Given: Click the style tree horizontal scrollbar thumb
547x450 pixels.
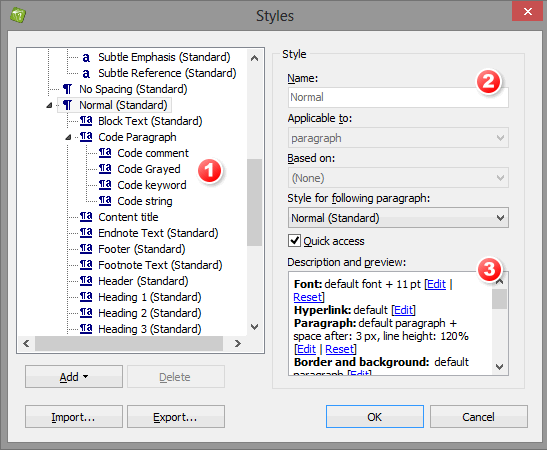Looking at the screenshot, I should (129, 344).
